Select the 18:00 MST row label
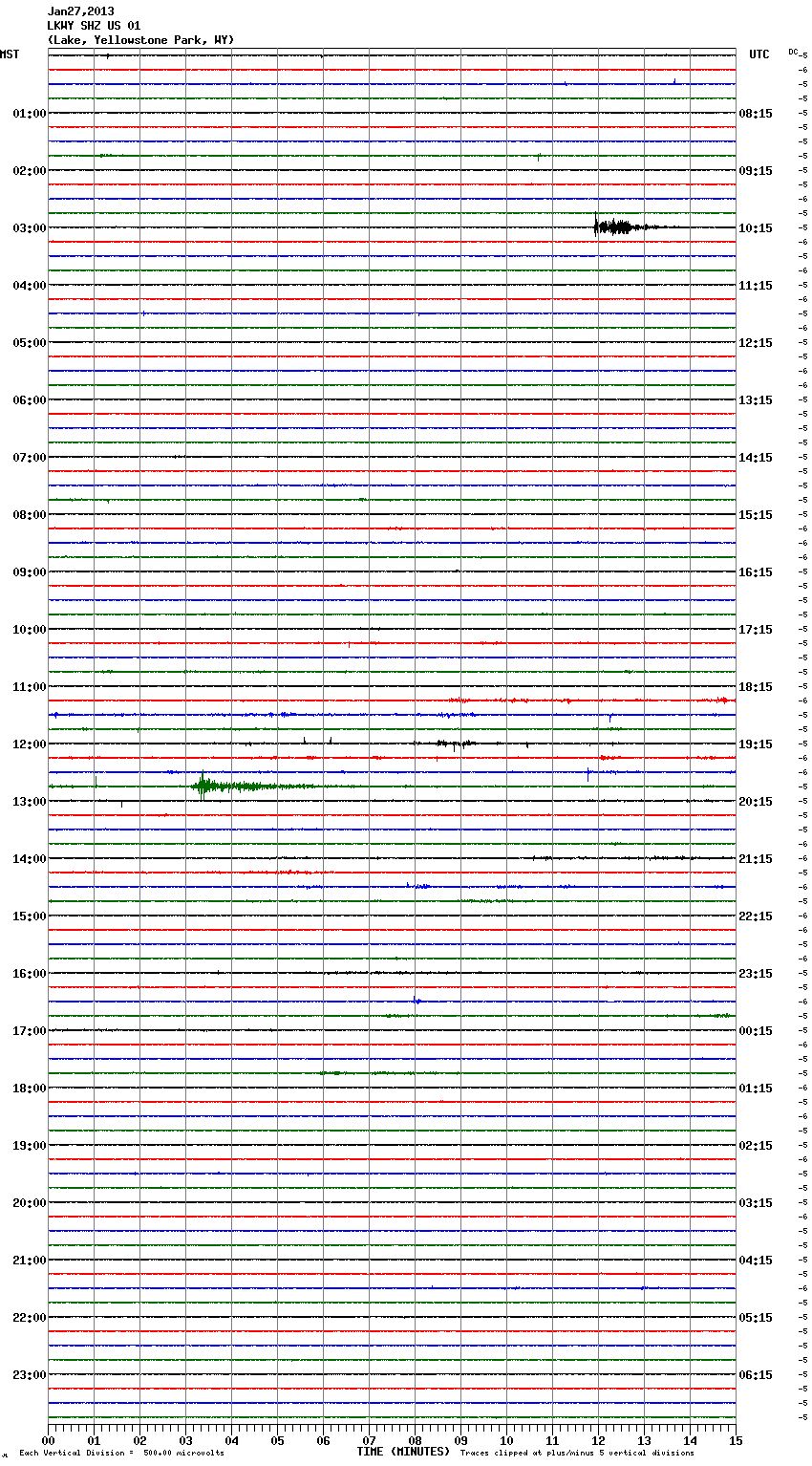This screenshot has height=1466, width=812. [29, 1089]
